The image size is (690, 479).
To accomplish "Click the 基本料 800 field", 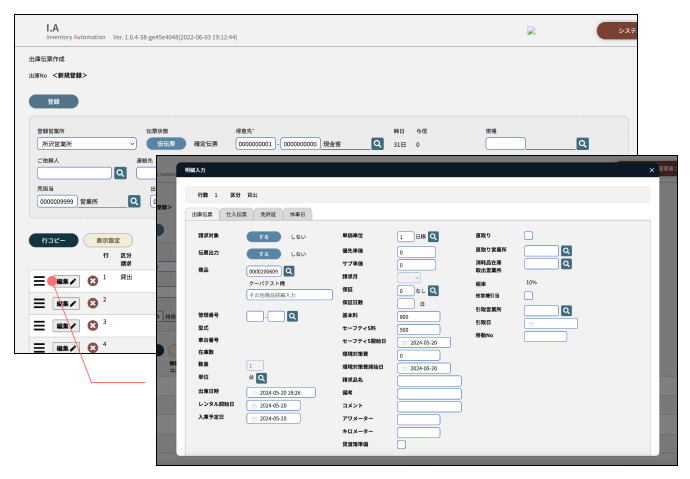I will [418, 317].
